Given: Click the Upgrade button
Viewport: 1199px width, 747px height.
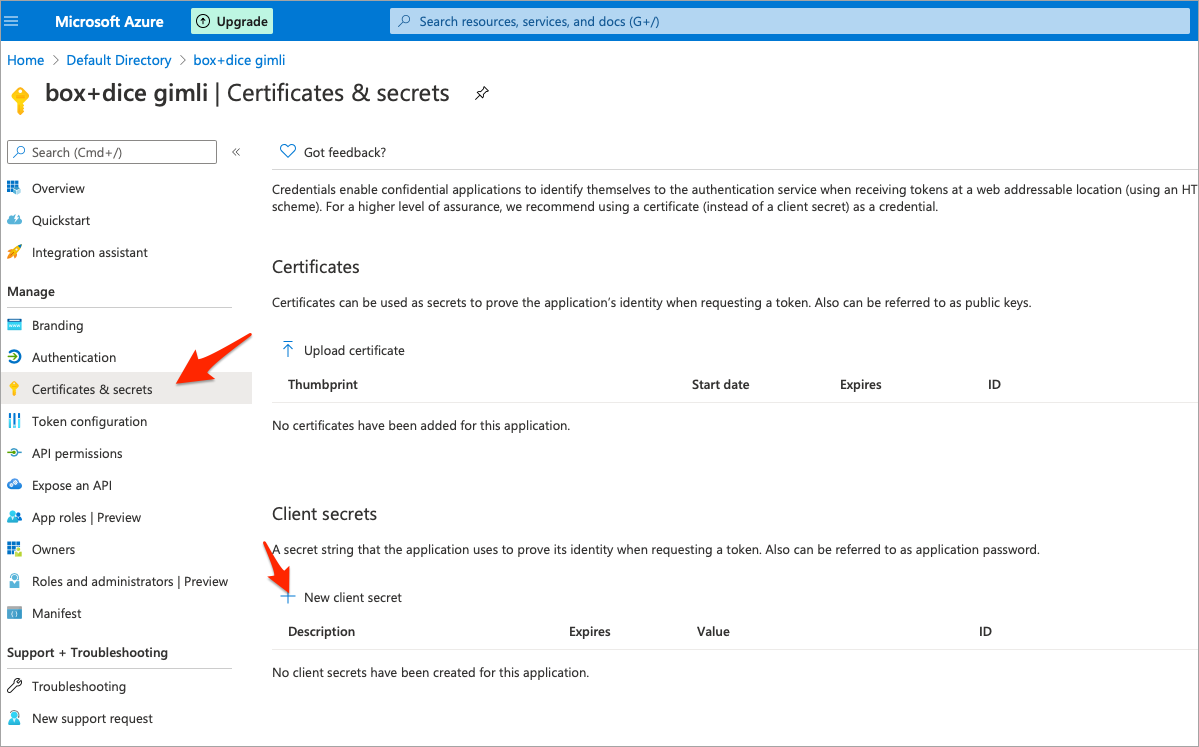Looking at the screenshot, I should point(232,21).
